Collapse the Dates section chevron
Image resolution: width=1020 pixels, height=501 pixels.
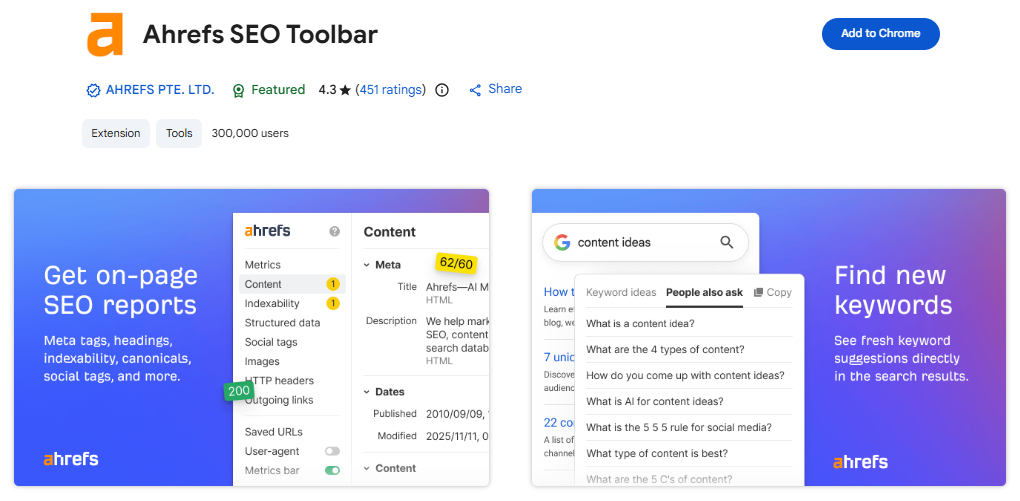[367, 392]
